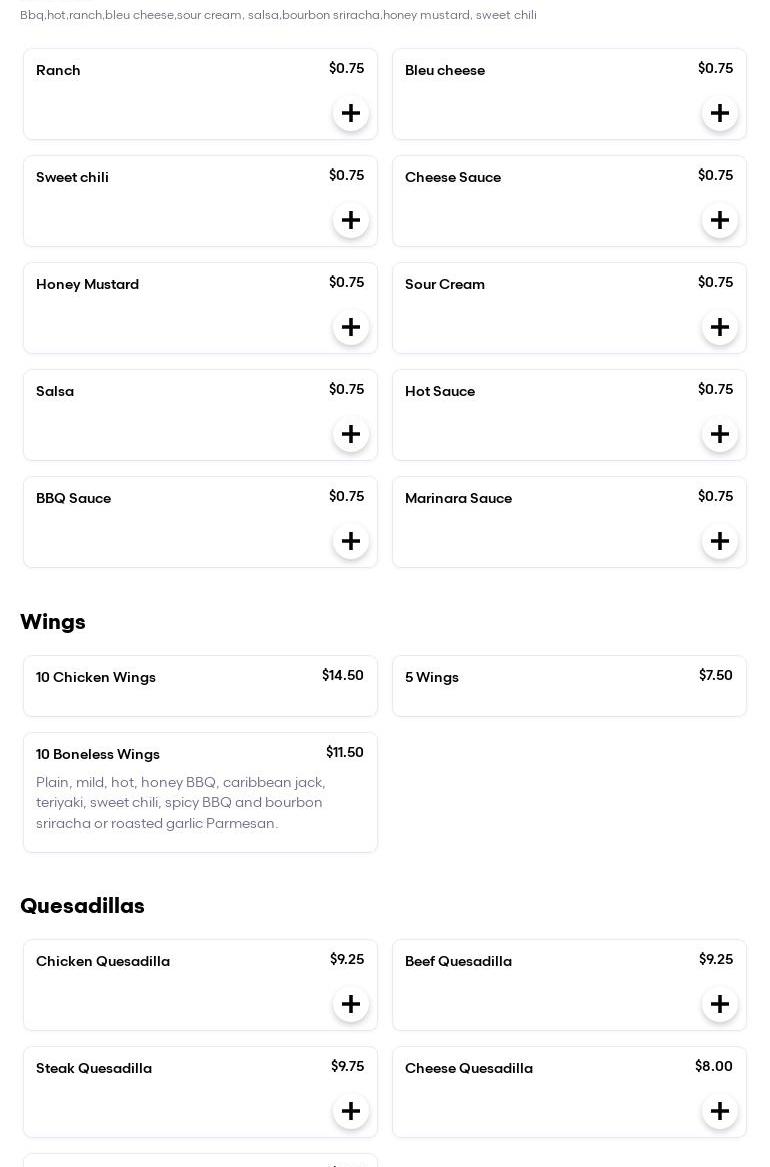770x1167 pixels.
Task: Add Honey Mustard with plus icon
Action: 351,327
